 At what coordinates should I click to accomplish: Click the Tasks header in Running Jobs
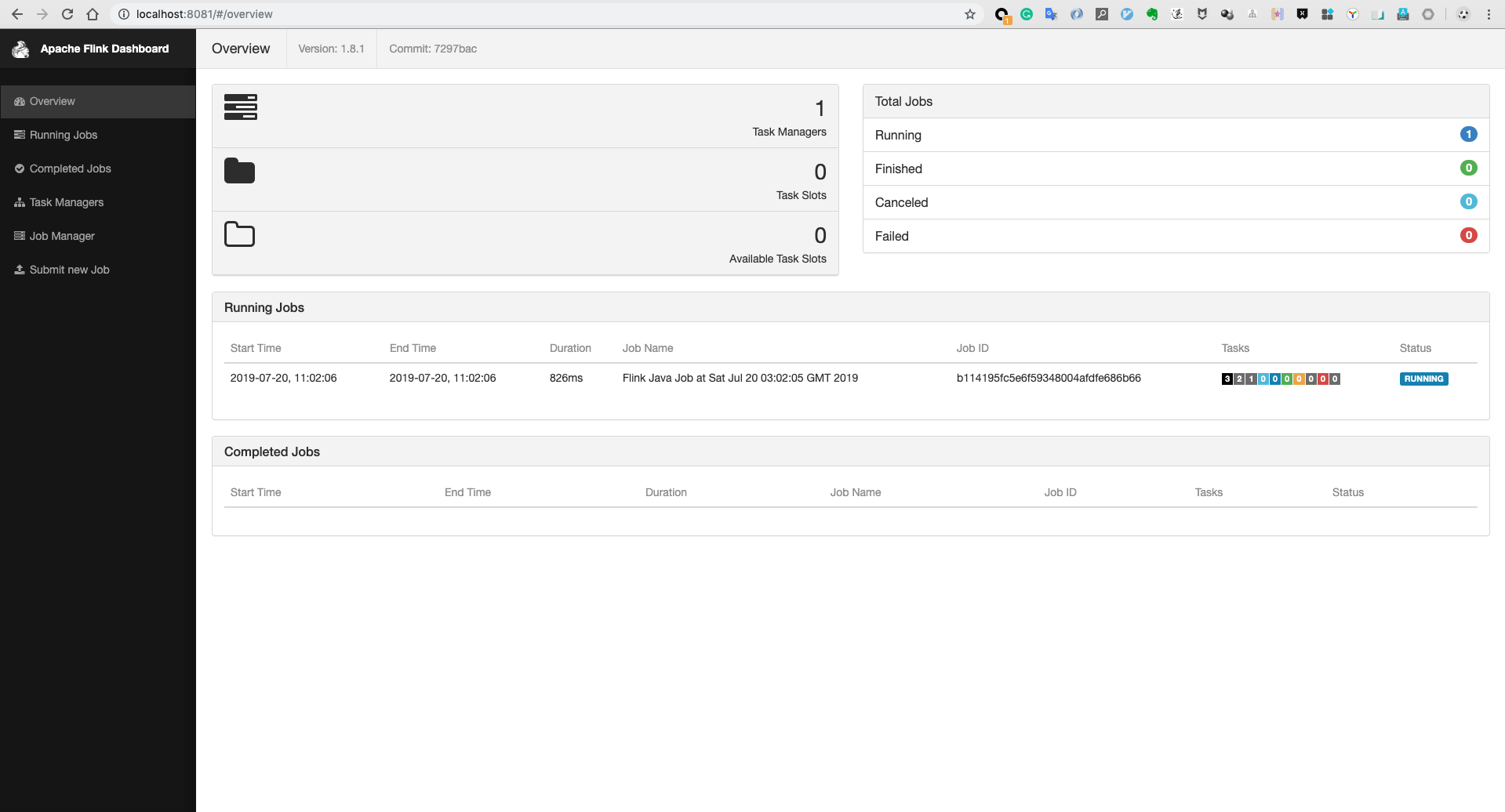pos(1235,348)
